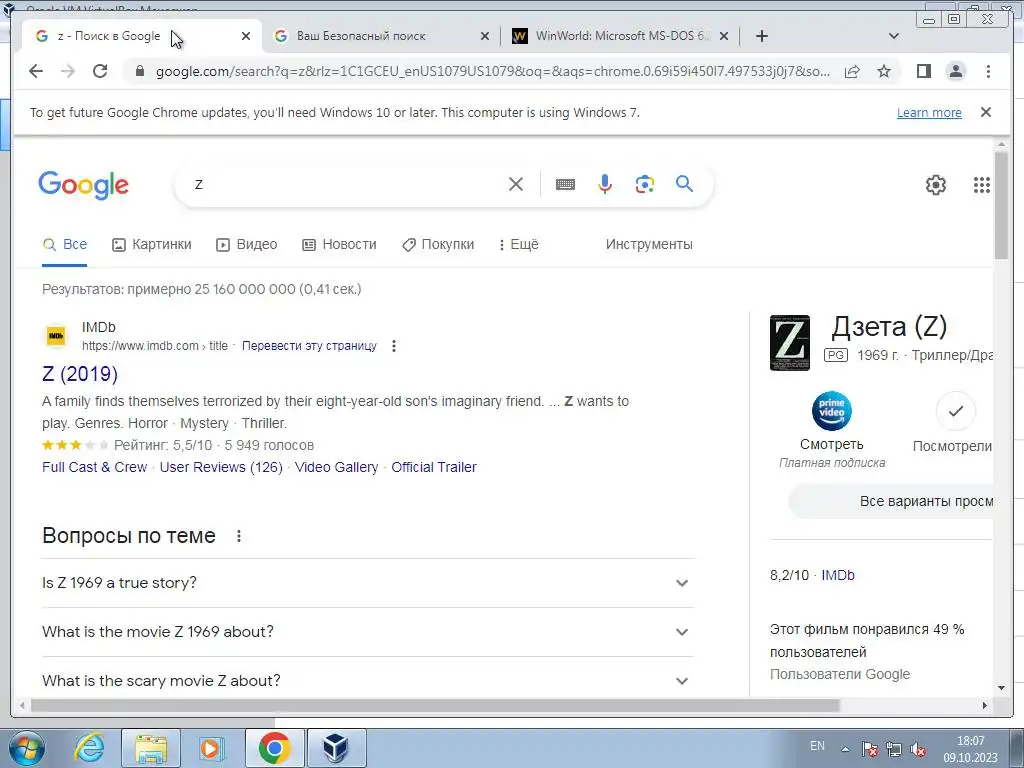Click into the Google search field
The width and height of the screenshot is (1024, 768).
coord(346,184)
